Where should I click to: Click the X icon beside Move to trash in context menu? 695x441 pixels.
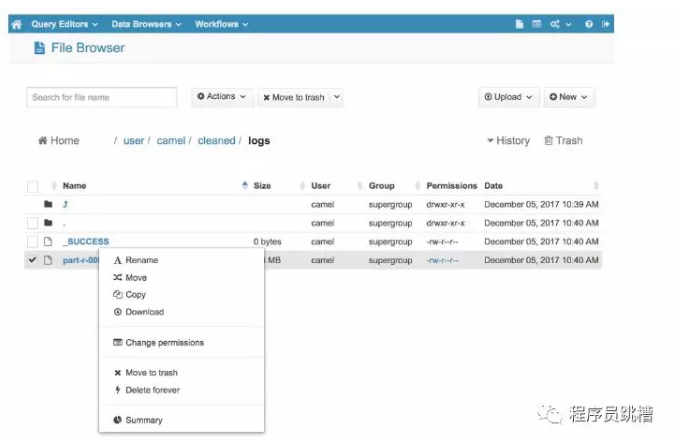[117, 373]
